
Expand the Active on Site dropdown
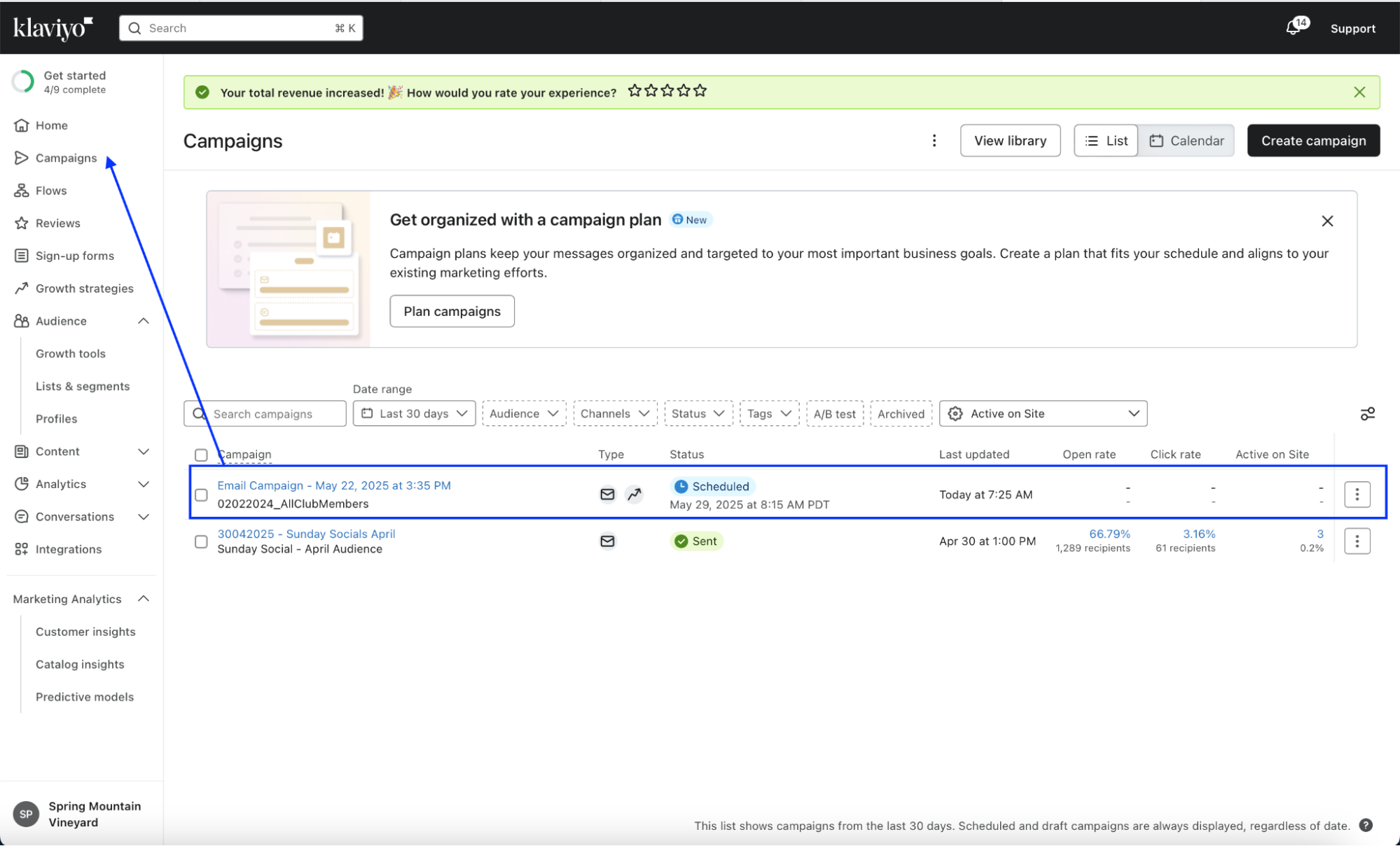(x=1042, y=414)
